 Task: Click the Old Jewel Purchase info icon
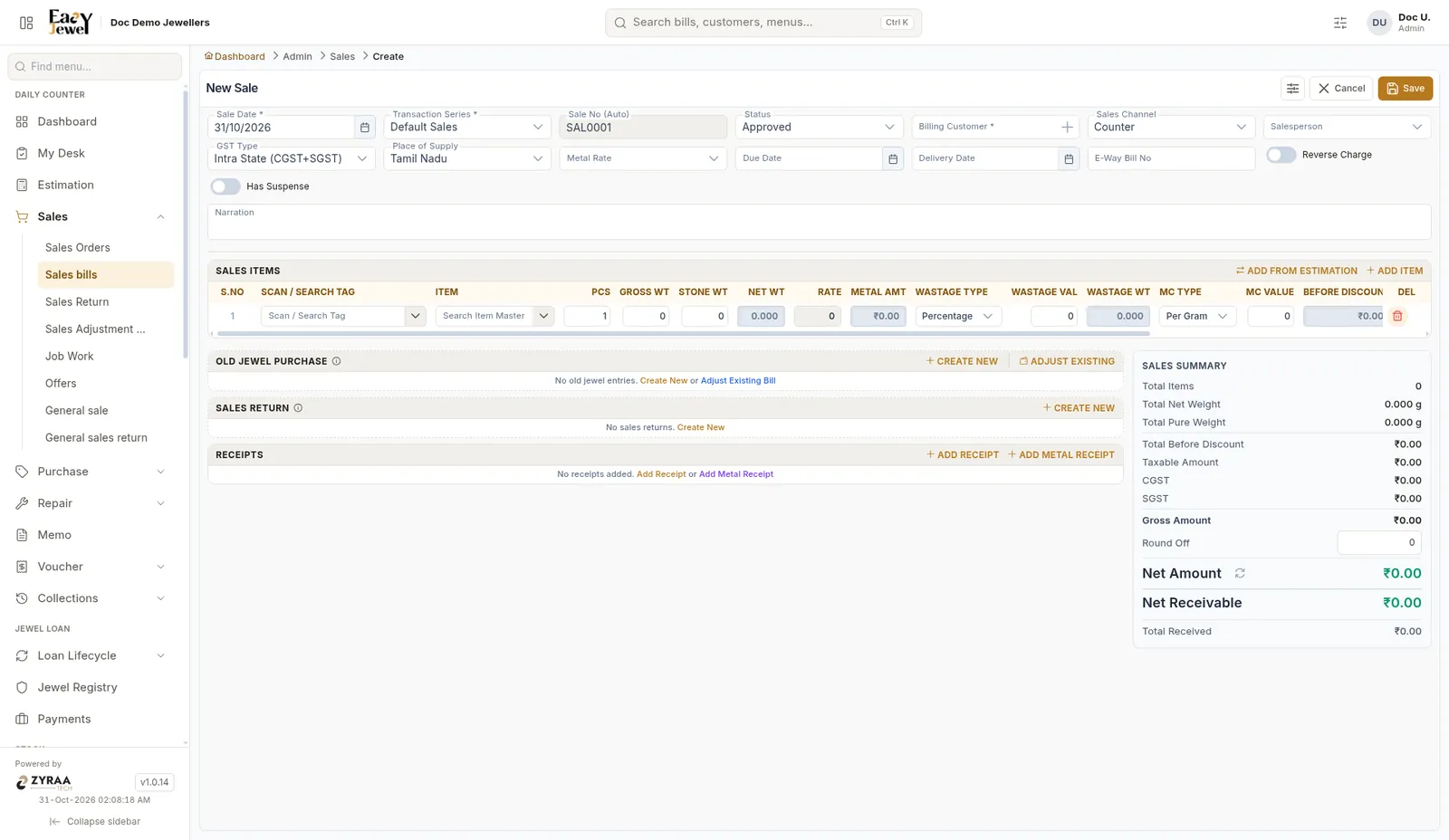[336, 361]
